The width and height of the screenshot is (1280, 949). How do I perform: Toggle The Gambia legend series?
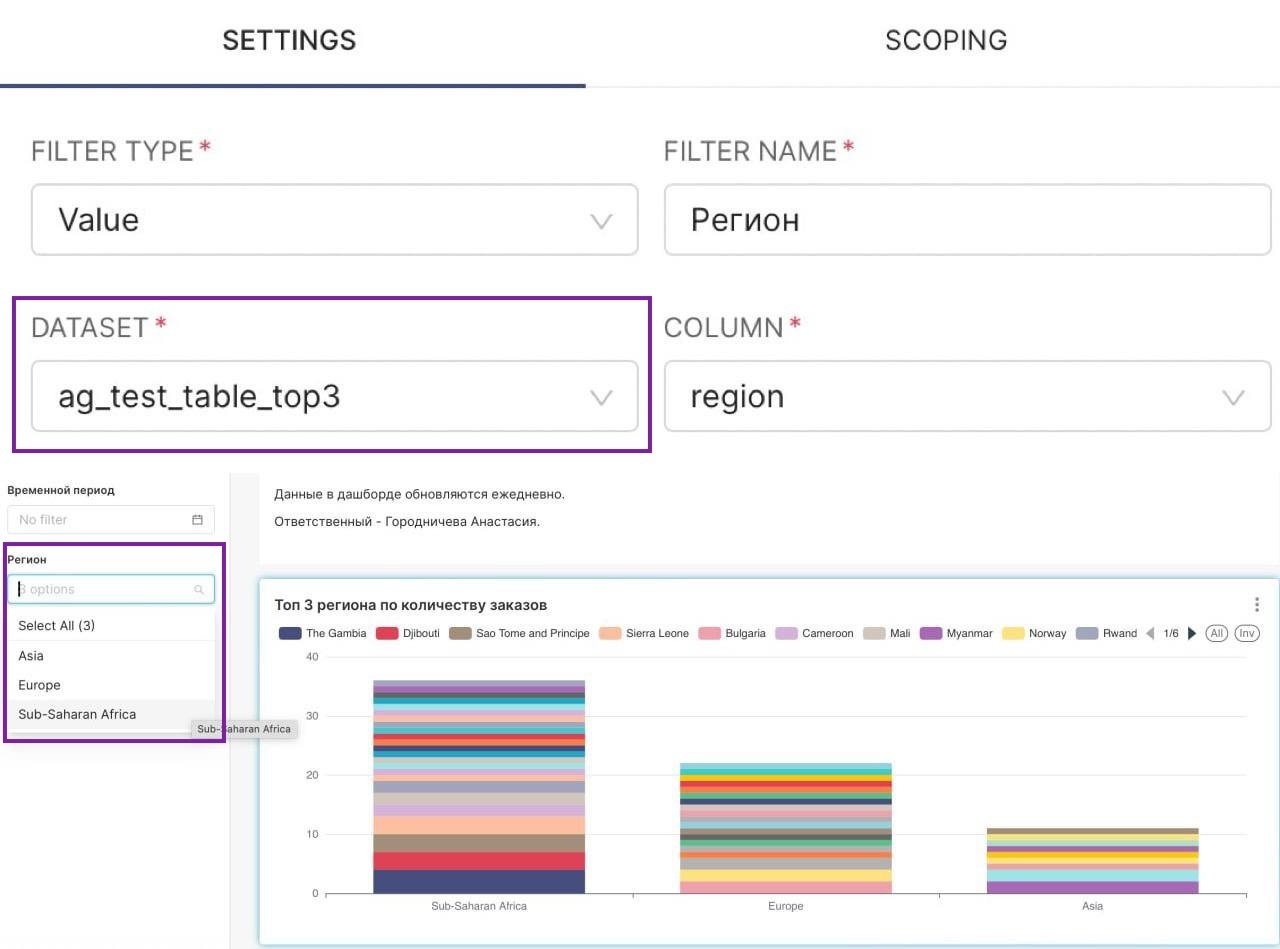323,634
